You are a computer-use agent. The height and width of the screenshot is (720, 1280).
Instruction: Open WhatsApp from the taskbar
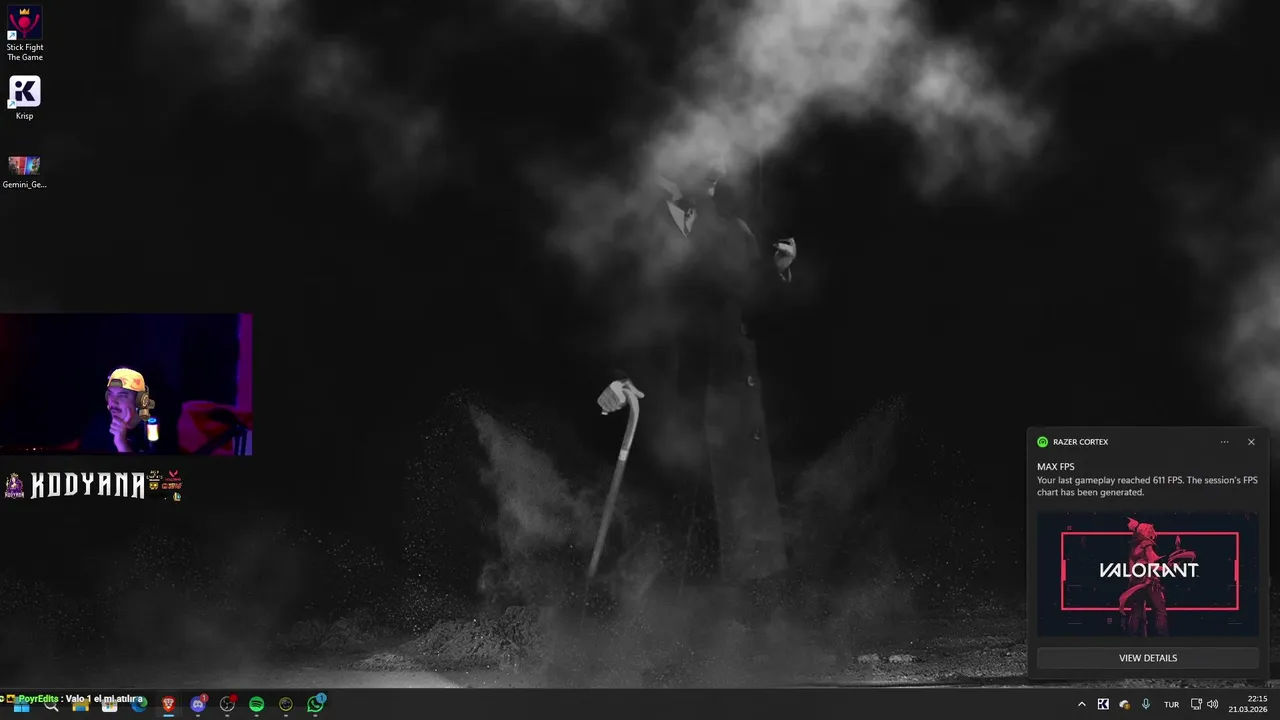316,705
